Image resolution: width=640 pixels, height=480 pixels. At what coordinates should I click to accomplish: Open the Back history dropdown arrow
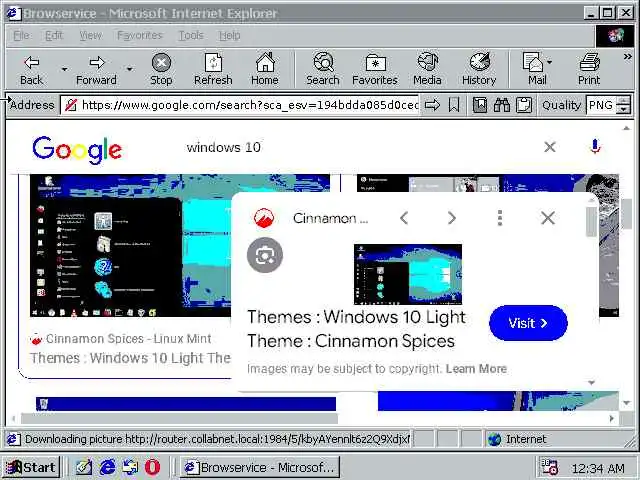pos(64,69)
